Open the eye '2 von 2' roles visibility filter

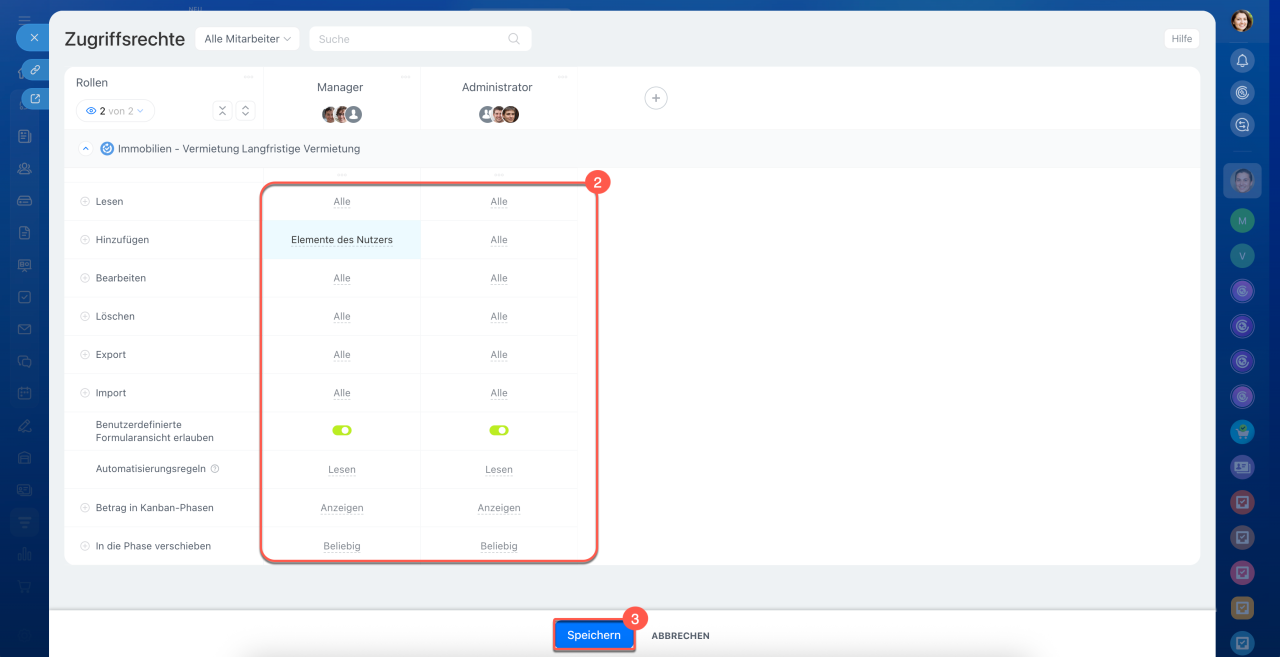pos(115,111)
